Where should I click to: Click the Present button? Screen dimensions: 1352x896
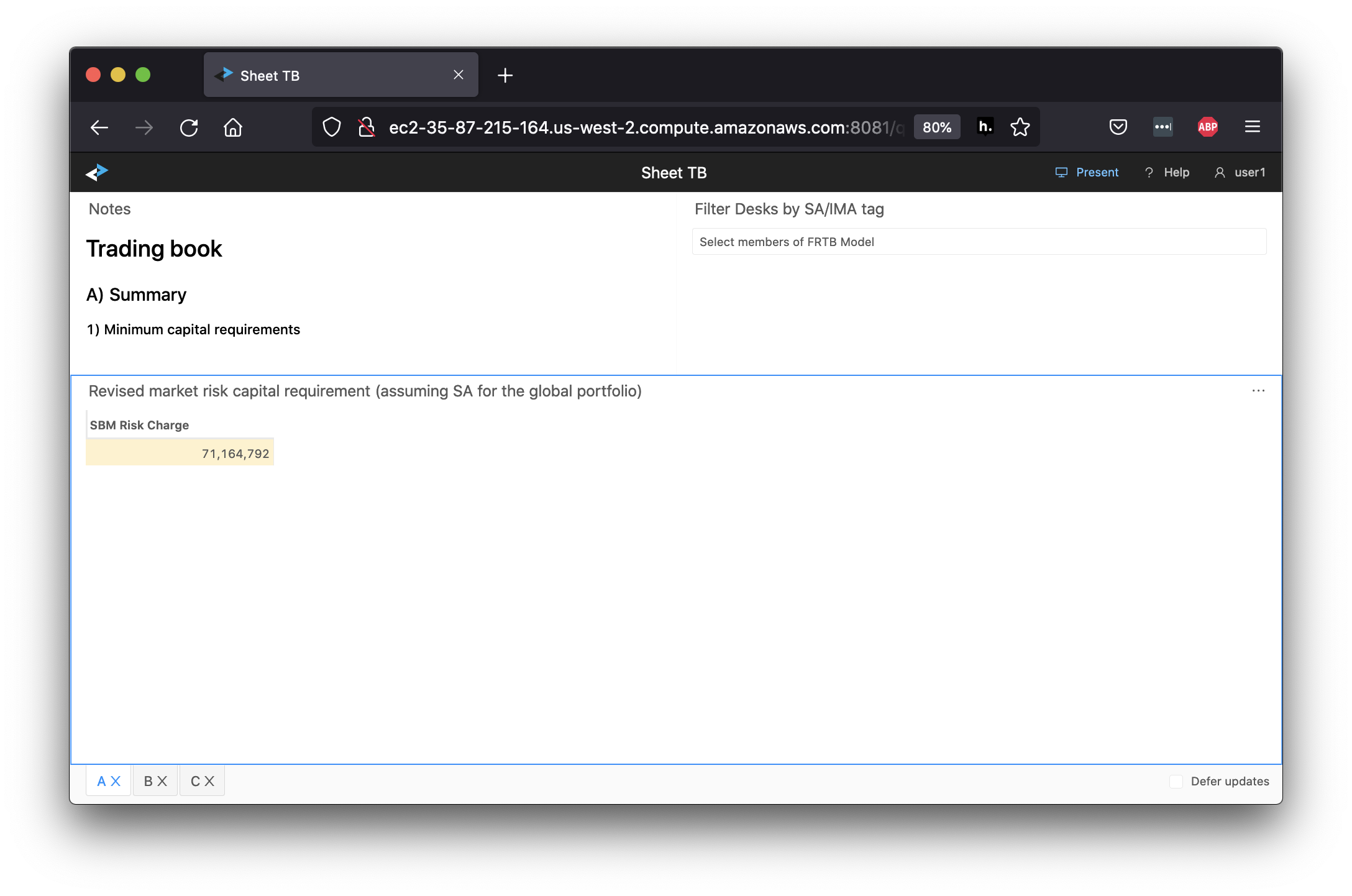tap(1087, 172)
